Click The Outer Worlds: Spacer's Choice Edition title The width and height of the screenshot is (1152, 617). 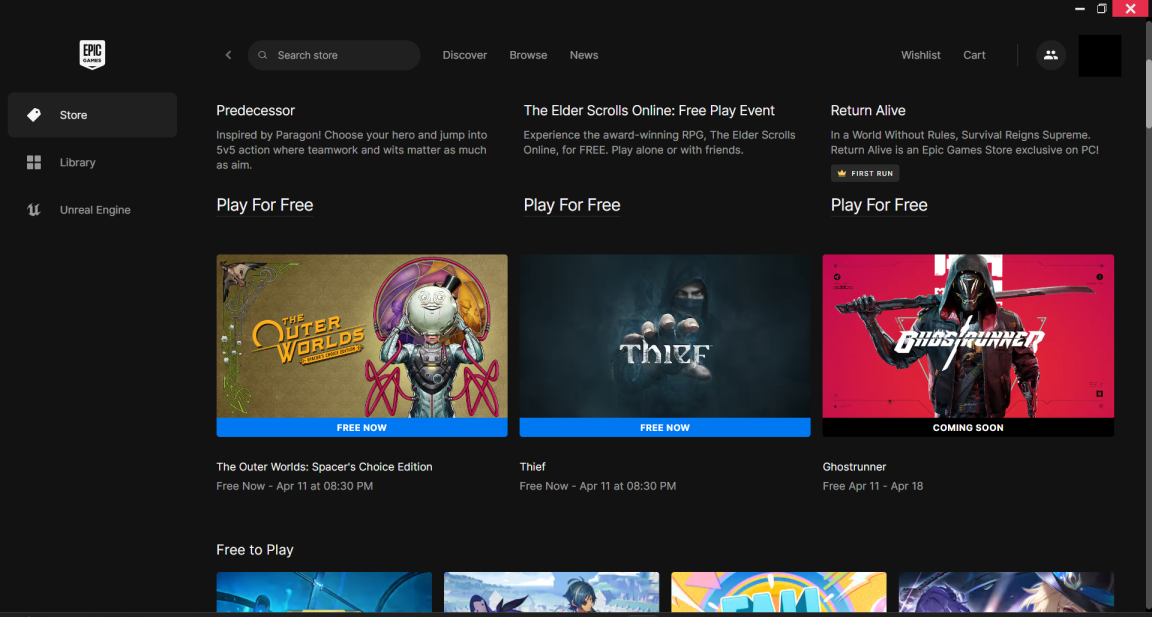click(324, 466)
